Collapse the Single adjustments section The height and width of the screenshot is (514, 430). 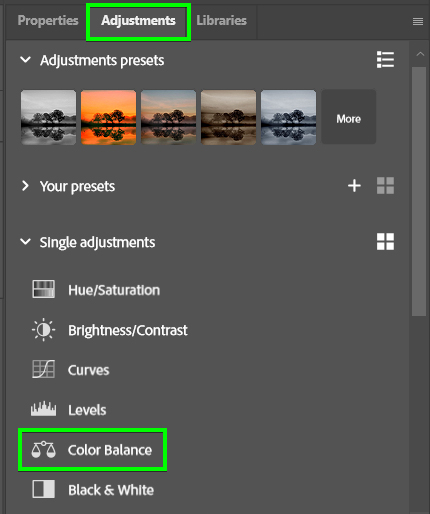click(26, 242)
